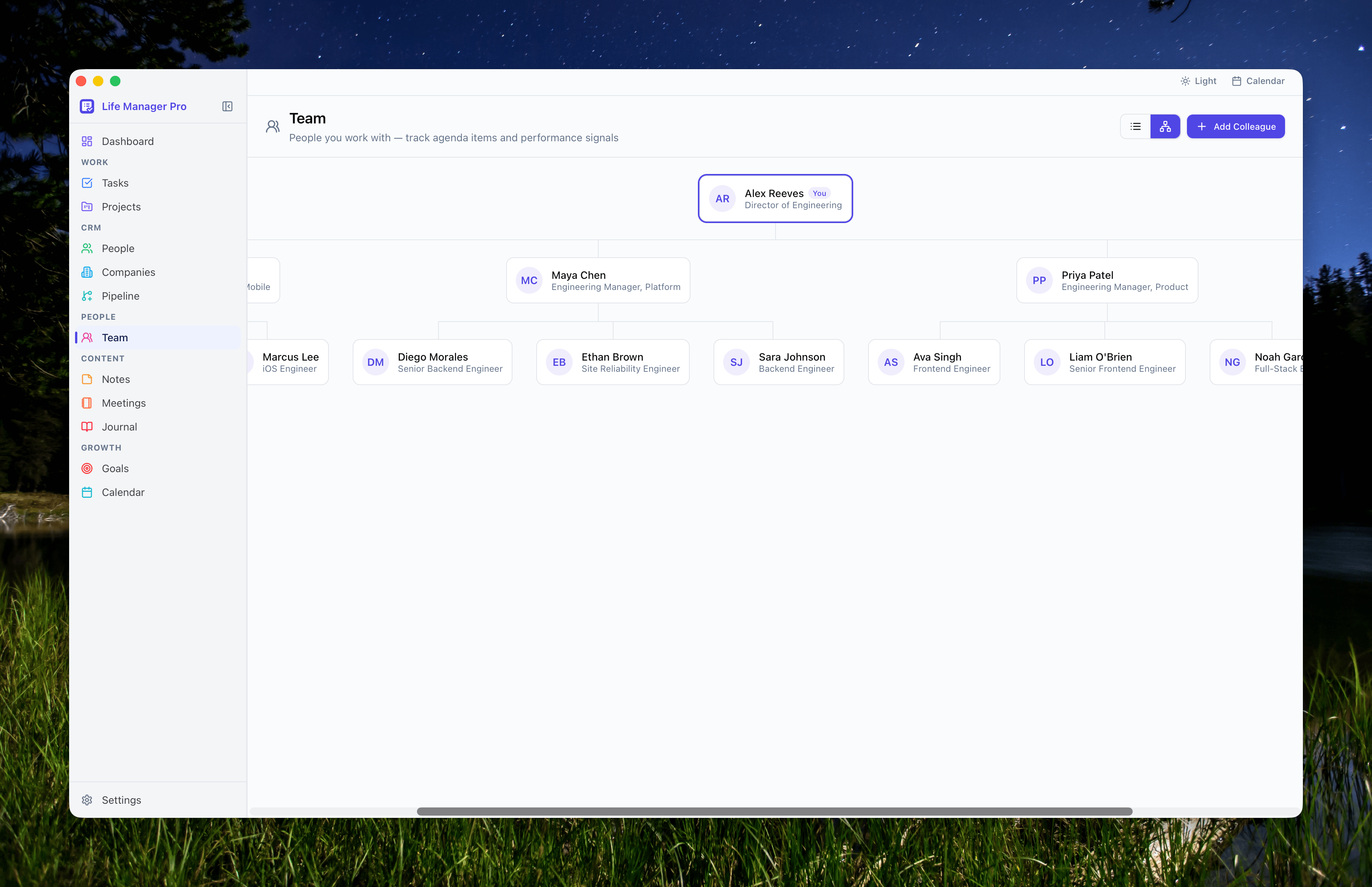Click the Add Colleague button
This screenshot has width=1372, height=887.
pyautogui.click(x=1236, y=126)
